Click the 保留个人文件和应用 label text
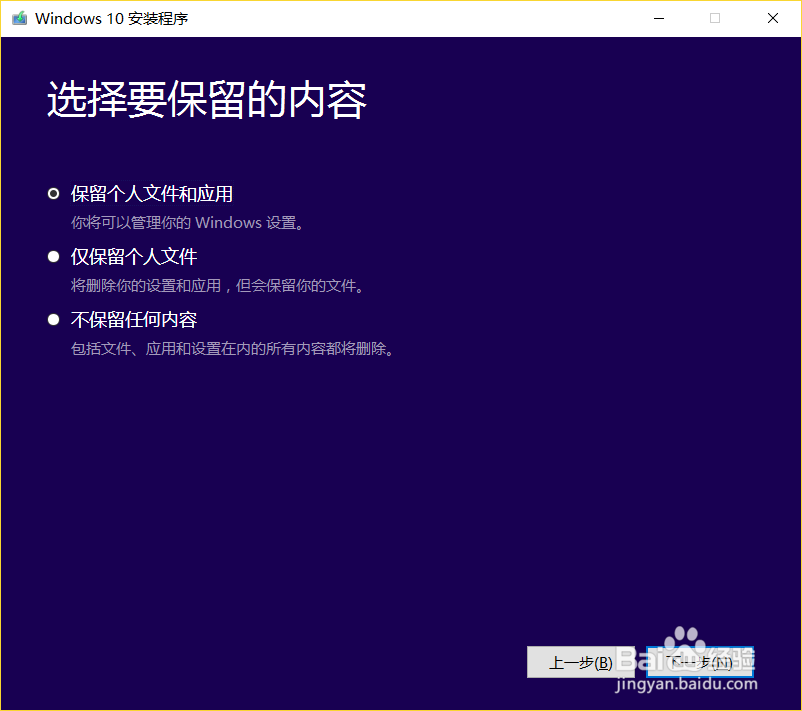This screenshot has height=711, width=802. tap(150, 193)
